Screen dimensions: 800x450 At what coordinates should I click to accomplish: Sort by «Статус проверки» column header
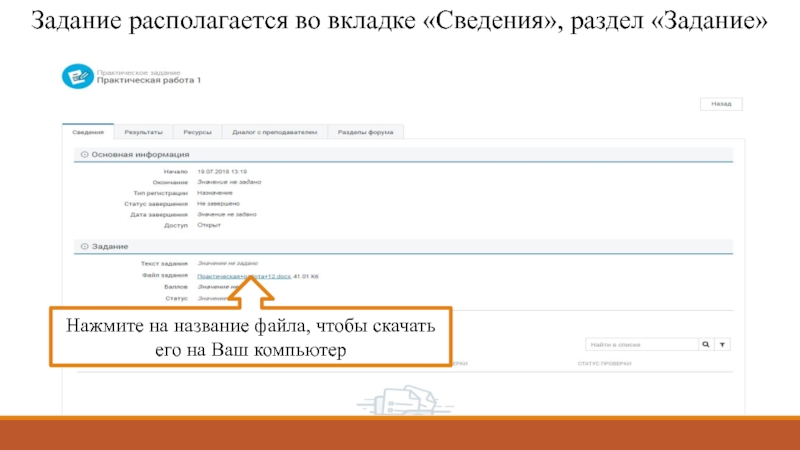[604, 364]
